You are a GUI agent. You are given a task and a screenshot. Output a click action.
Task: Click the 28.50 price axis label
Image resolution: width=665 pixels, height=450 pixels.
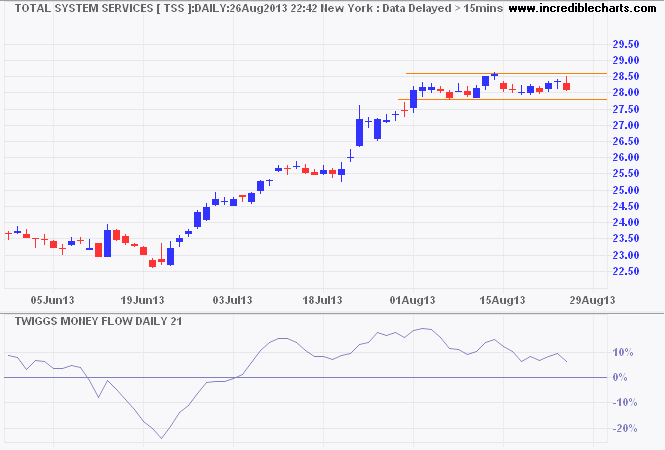[x=626, y=77]
